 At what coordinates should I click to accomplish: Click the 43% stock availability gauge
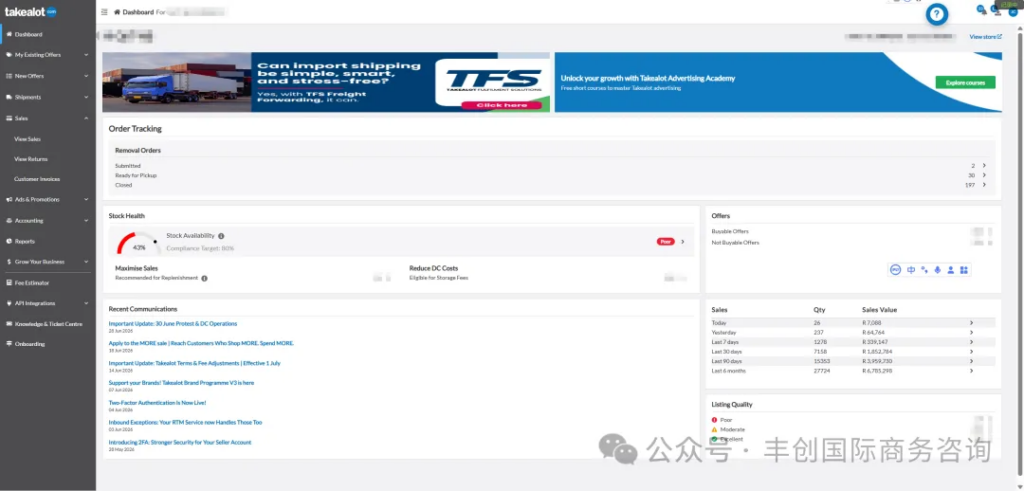coord(138,244)
